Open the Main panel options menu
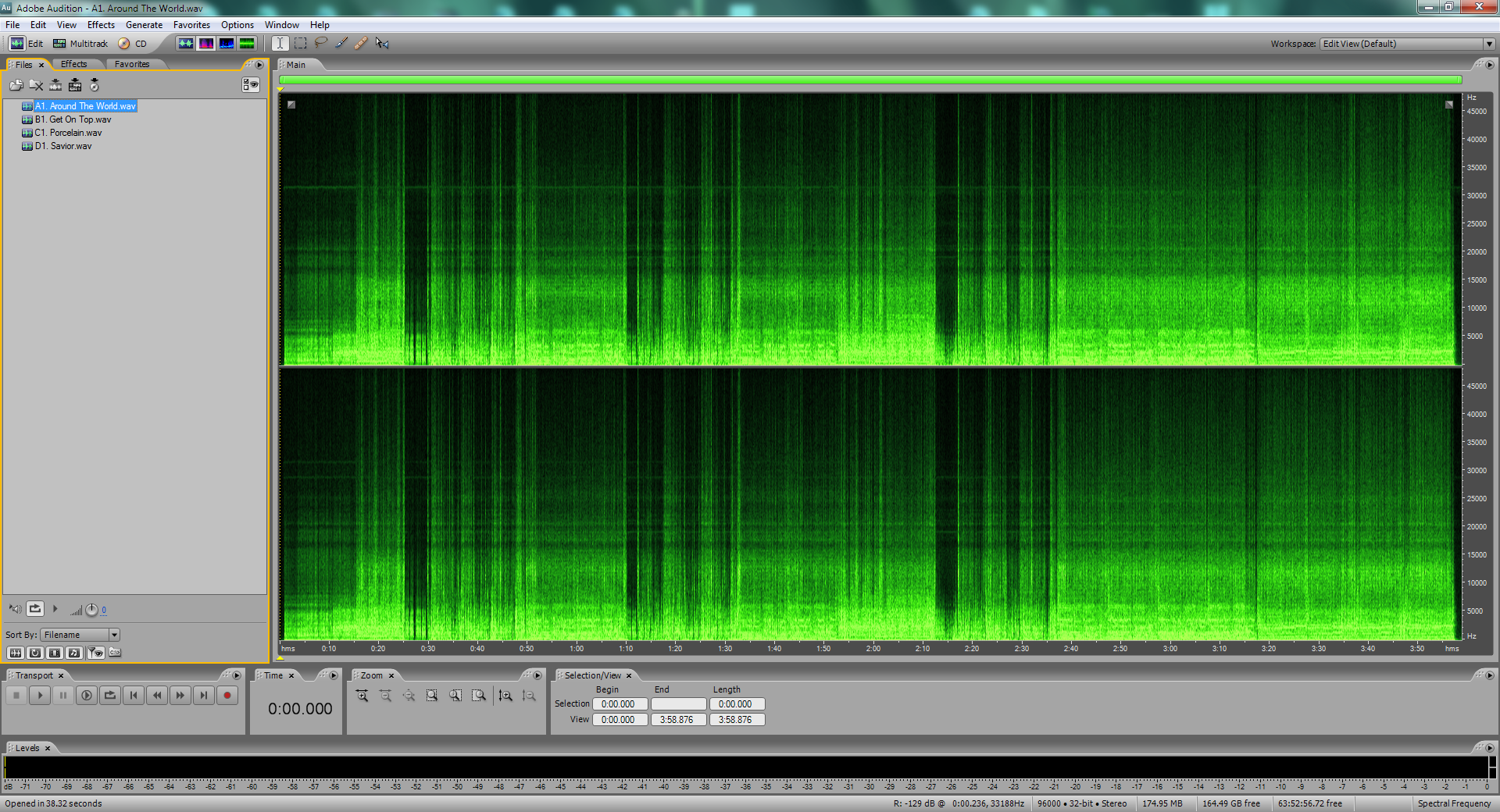The image size is (1500, 812). (x=1489, y=65)
